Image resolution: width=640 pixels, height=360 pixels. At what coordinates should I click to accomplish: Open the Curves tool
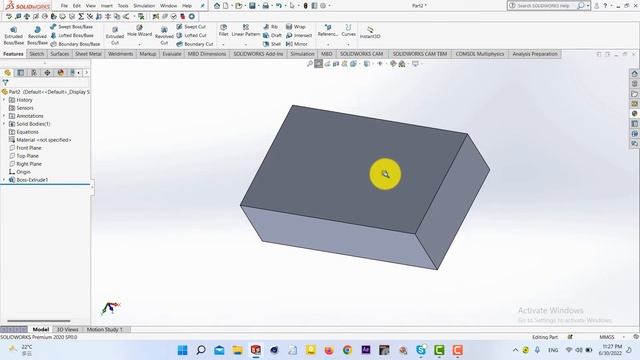348,31
